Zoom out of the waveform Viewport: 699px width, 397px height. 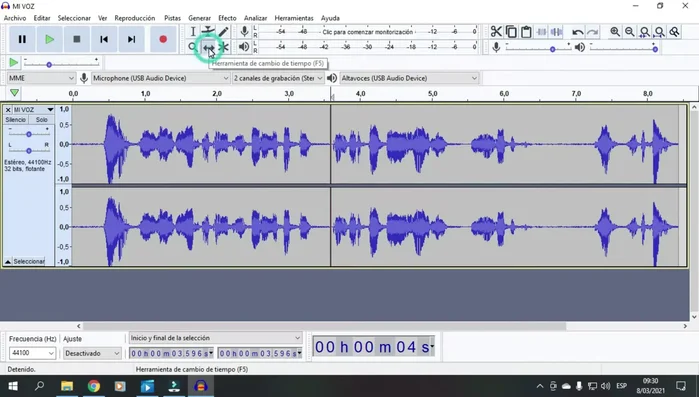[629, 32]
